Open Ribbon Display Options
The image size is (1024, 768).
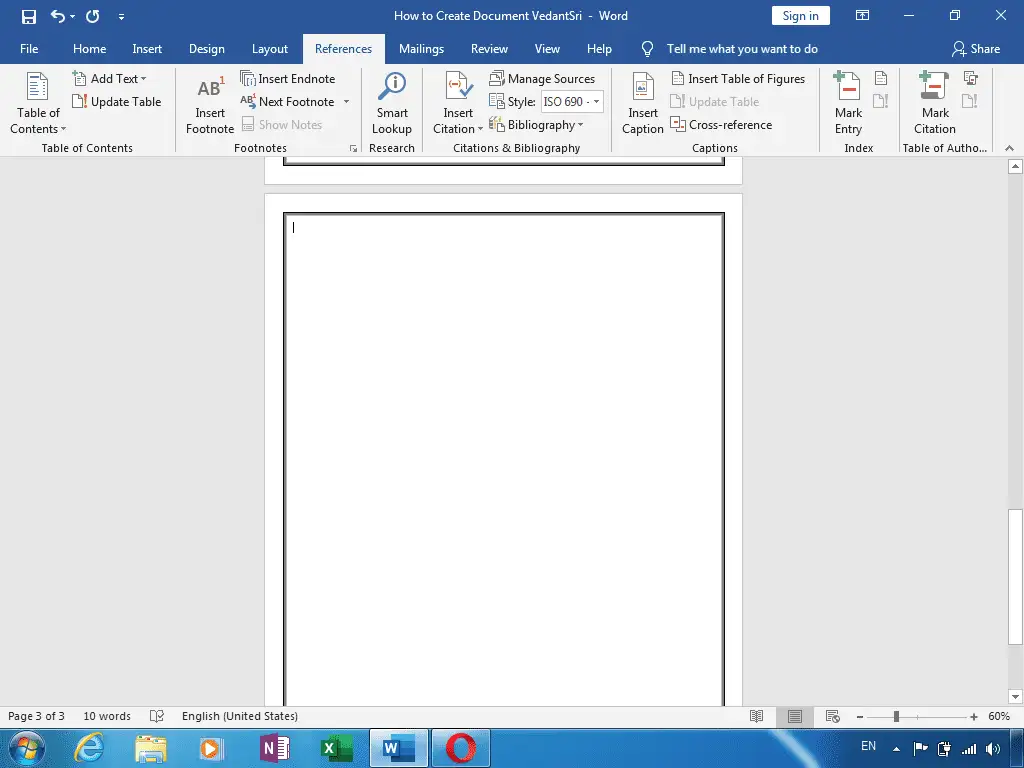[863, 16]
